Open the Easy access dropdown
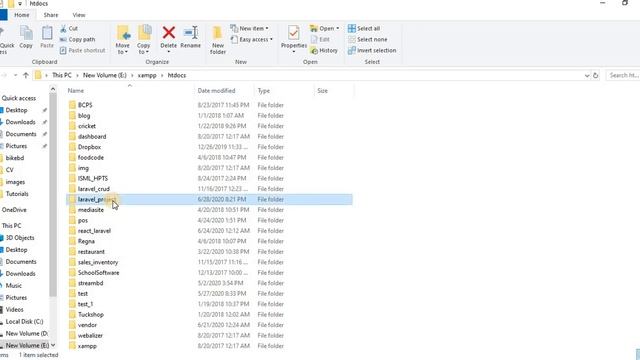 click(x=252, y=40)
